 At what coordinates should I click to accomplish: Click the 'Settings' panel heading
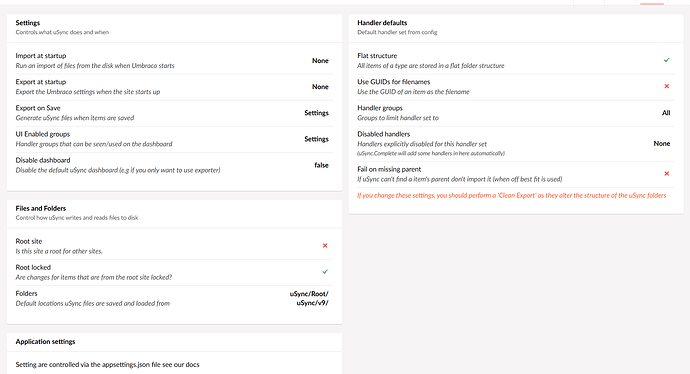pos(28,23)
